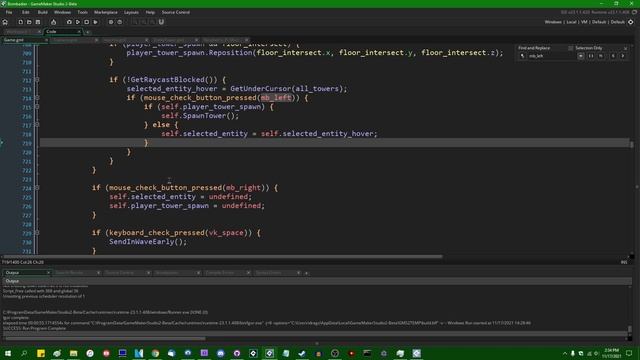Open the Windows Start menu
Image resolution: width=640 pixels, height=360 pixels.
[x=7, y=353]
